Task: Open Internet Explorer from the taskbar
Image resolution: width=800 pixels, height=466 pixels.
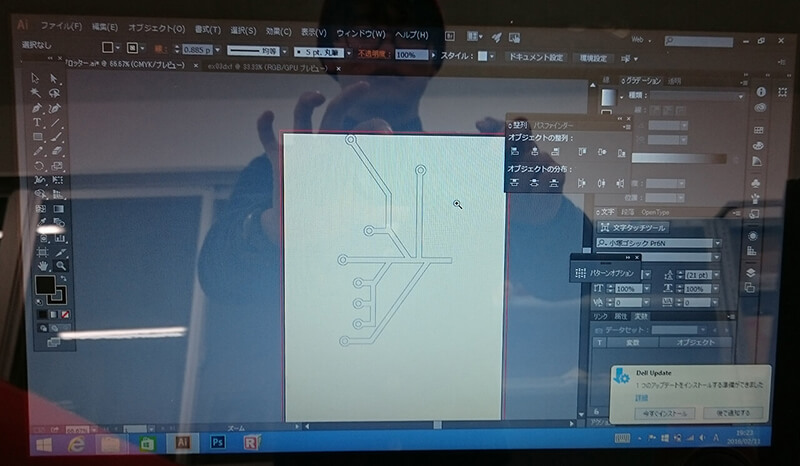Action: 77,445
